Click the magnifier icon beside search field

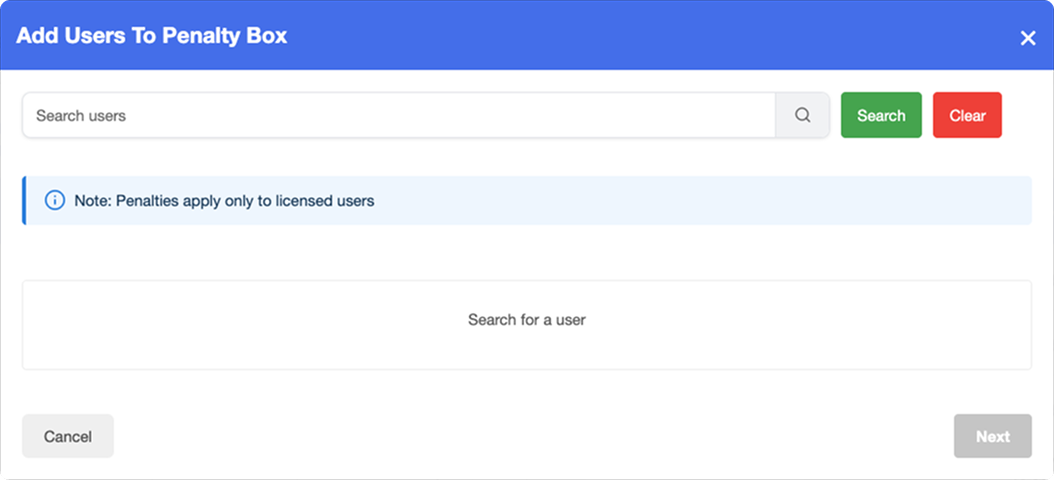(x=803, y=115)
